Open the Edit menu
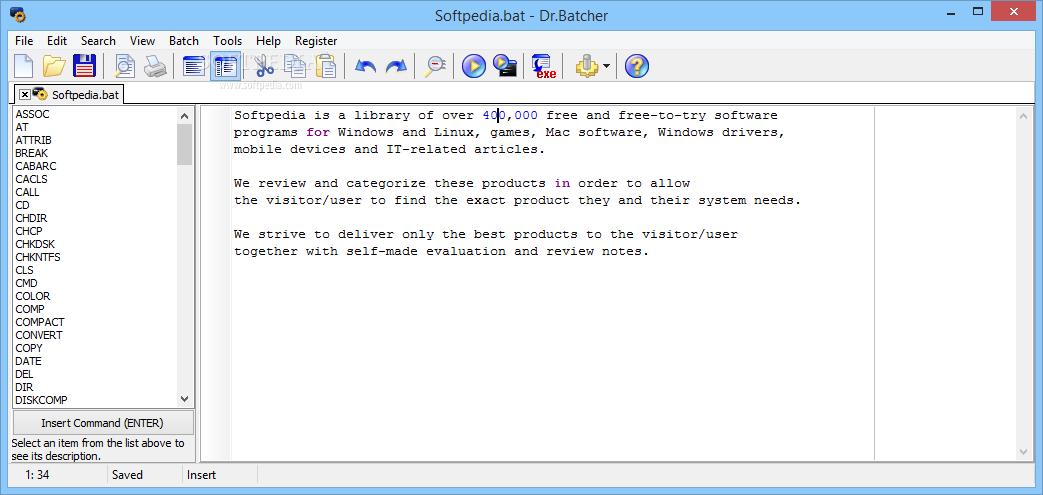 57,41
